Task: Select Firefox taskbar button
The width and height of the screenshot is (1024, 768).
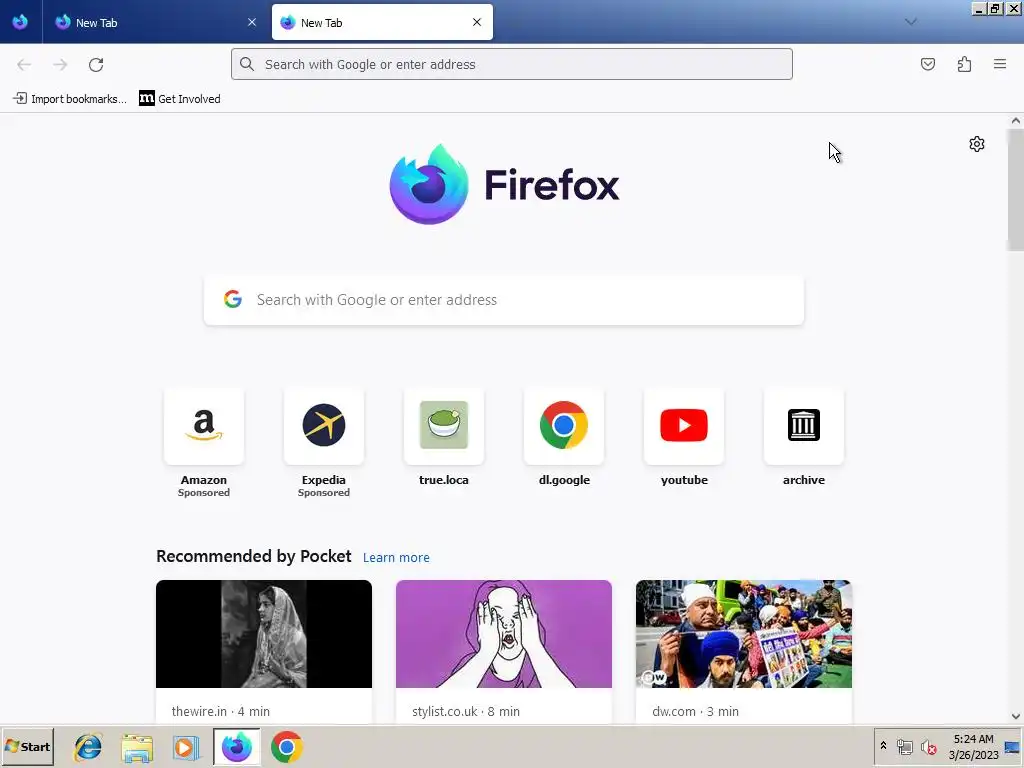Action: [x=236, y=746]
